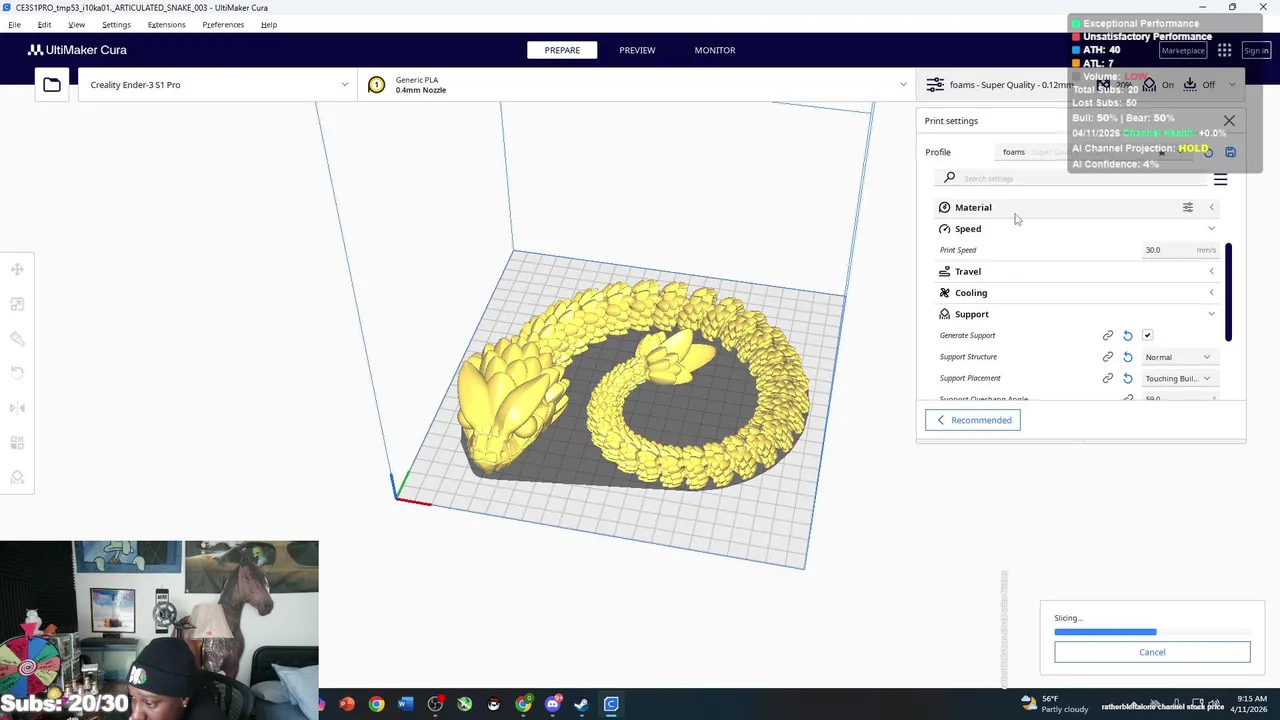This screenshot has height=720, width=1280.
Task: Select the Rotate tool in left toolbar
Action: tap(17, 373)
